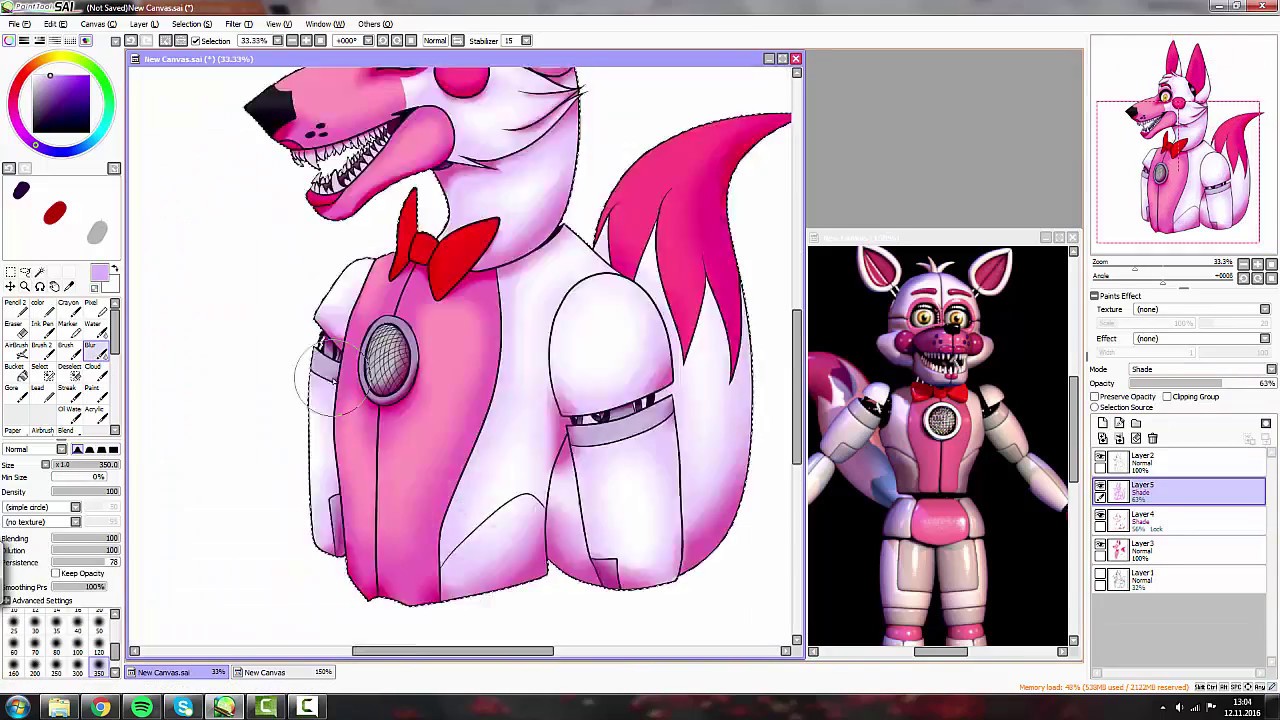Open the File menu
Screen dimensions: 1280x720
point(18,24)
